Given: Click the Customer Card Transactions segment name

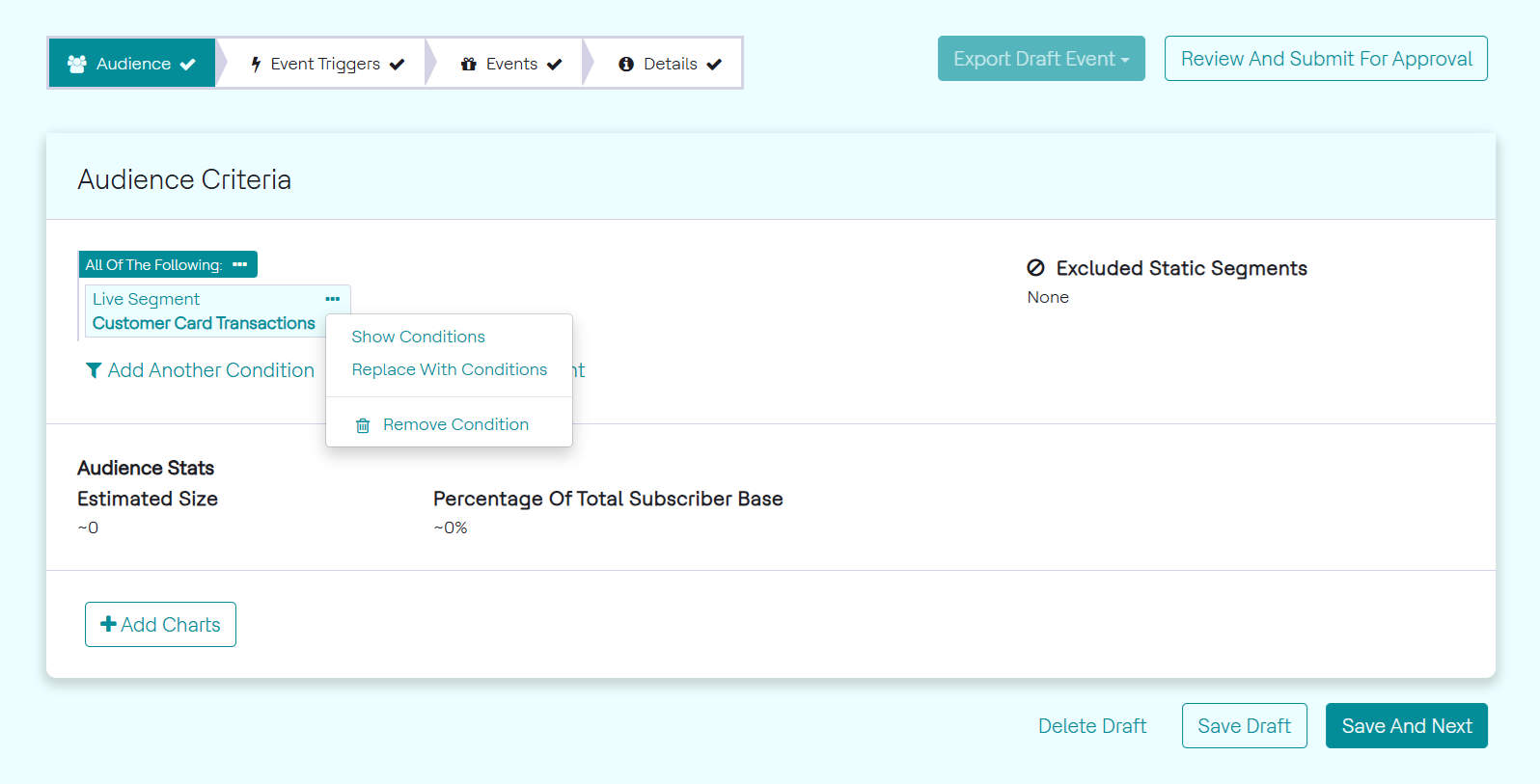Looking at the screenshot, I should coord(204,323).
